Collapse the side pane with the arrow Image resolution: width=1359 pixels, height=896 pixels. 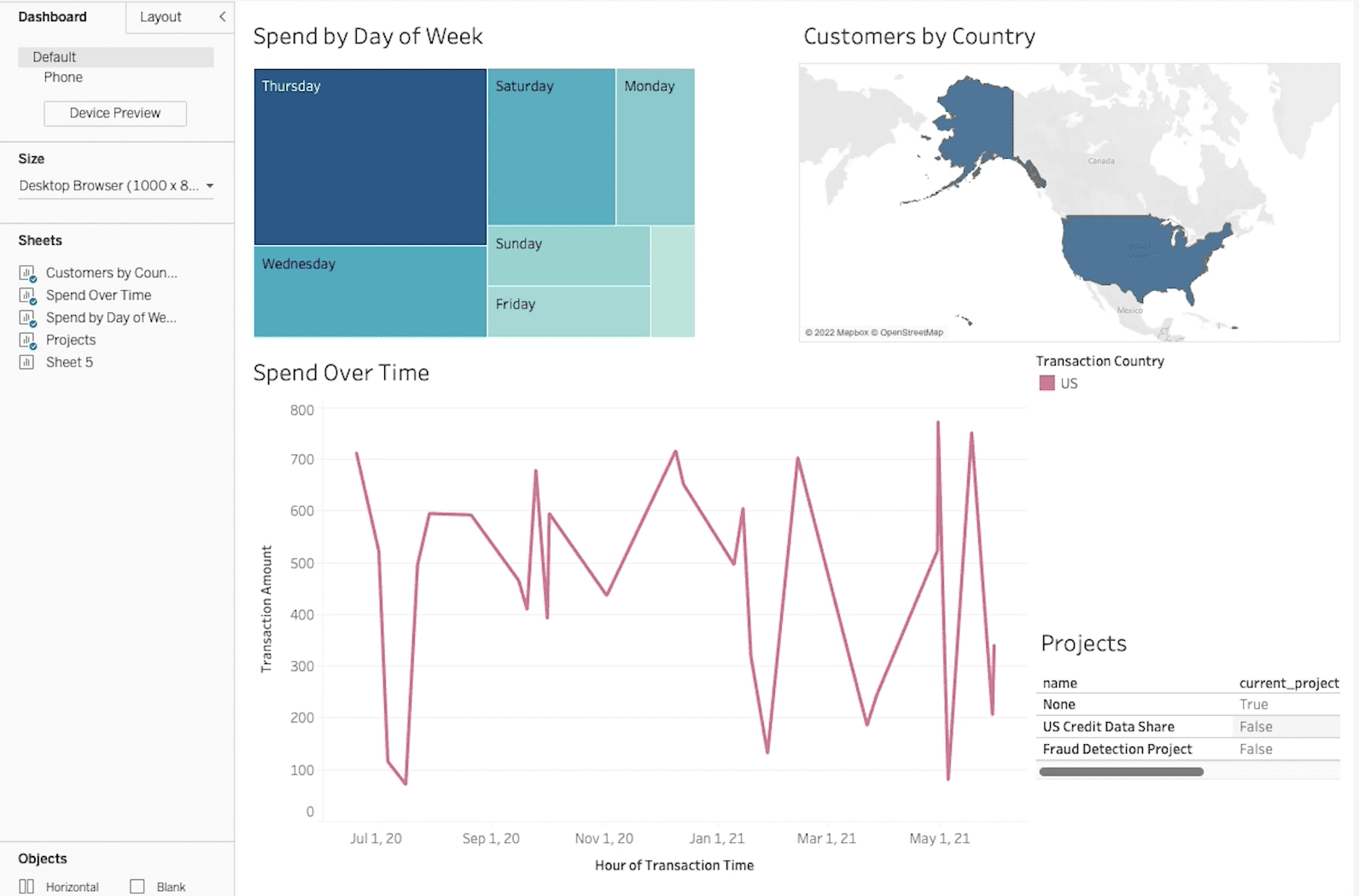point(222,16)
